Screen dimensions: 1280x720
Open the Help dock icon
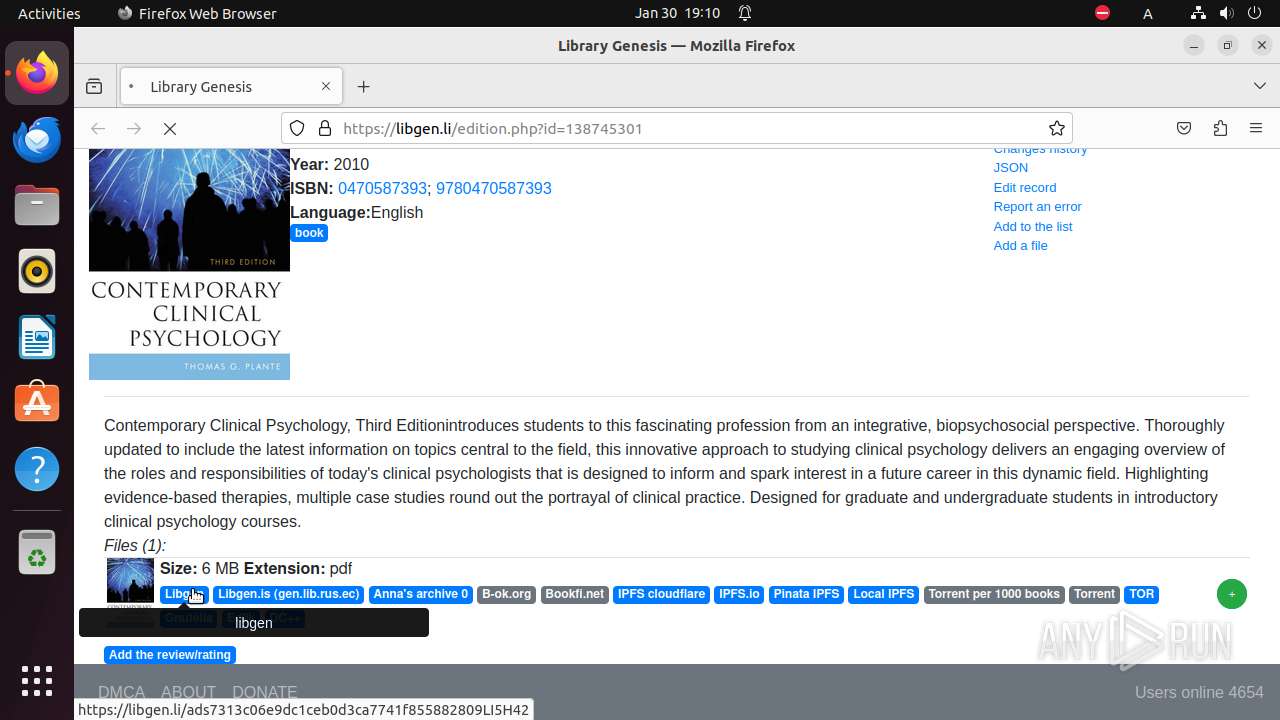point(37,469)
